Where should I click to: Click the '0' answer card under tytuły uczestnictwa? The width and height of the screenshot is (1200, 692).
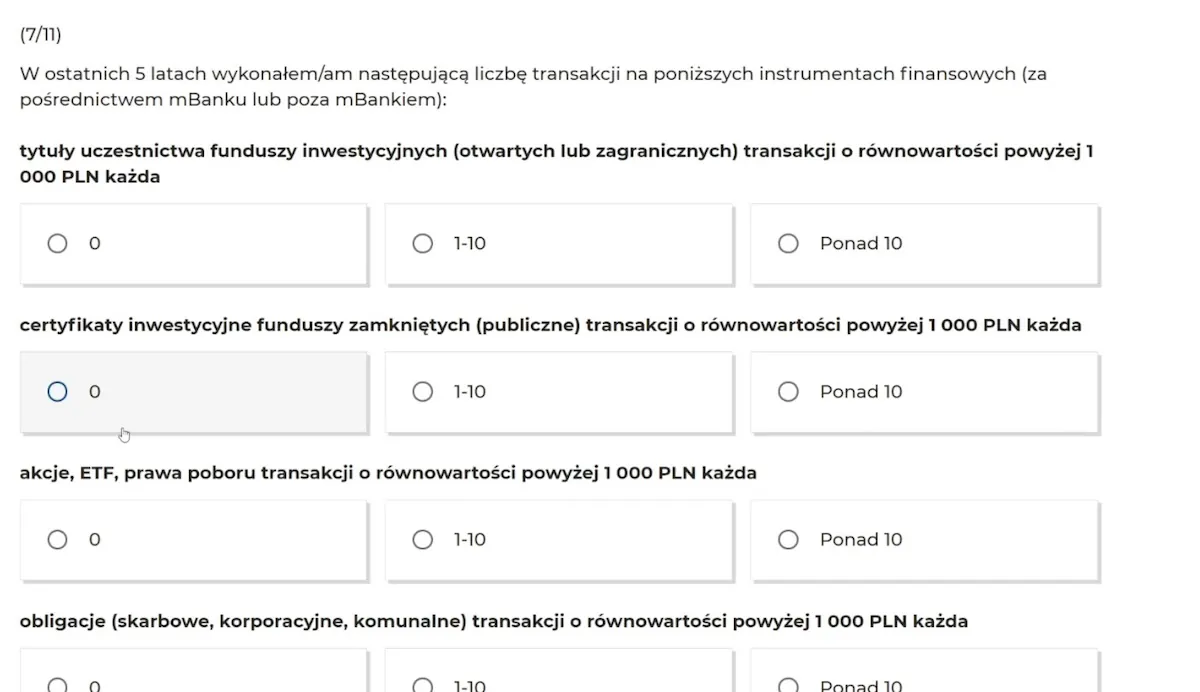[x=193, y=242]
